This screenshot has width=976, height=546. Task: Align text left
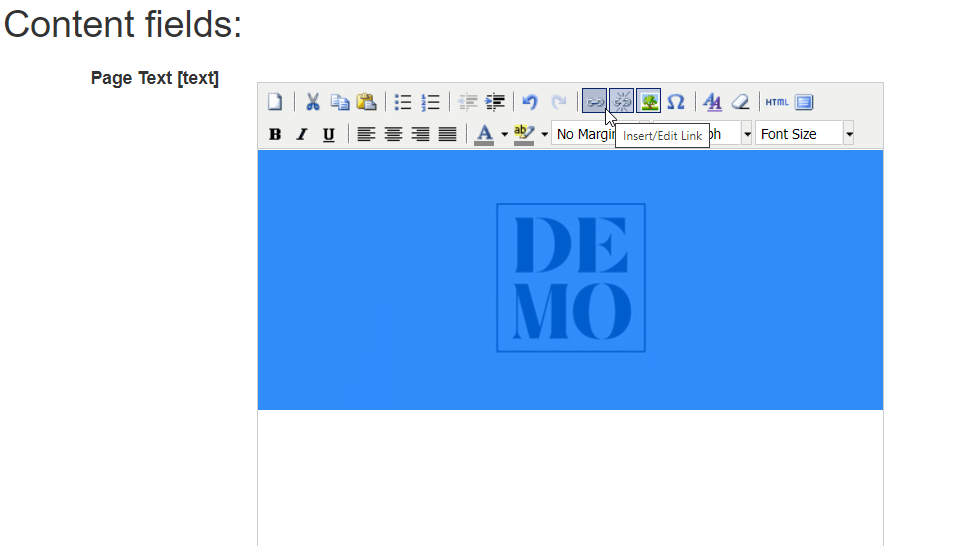[366, 134]
